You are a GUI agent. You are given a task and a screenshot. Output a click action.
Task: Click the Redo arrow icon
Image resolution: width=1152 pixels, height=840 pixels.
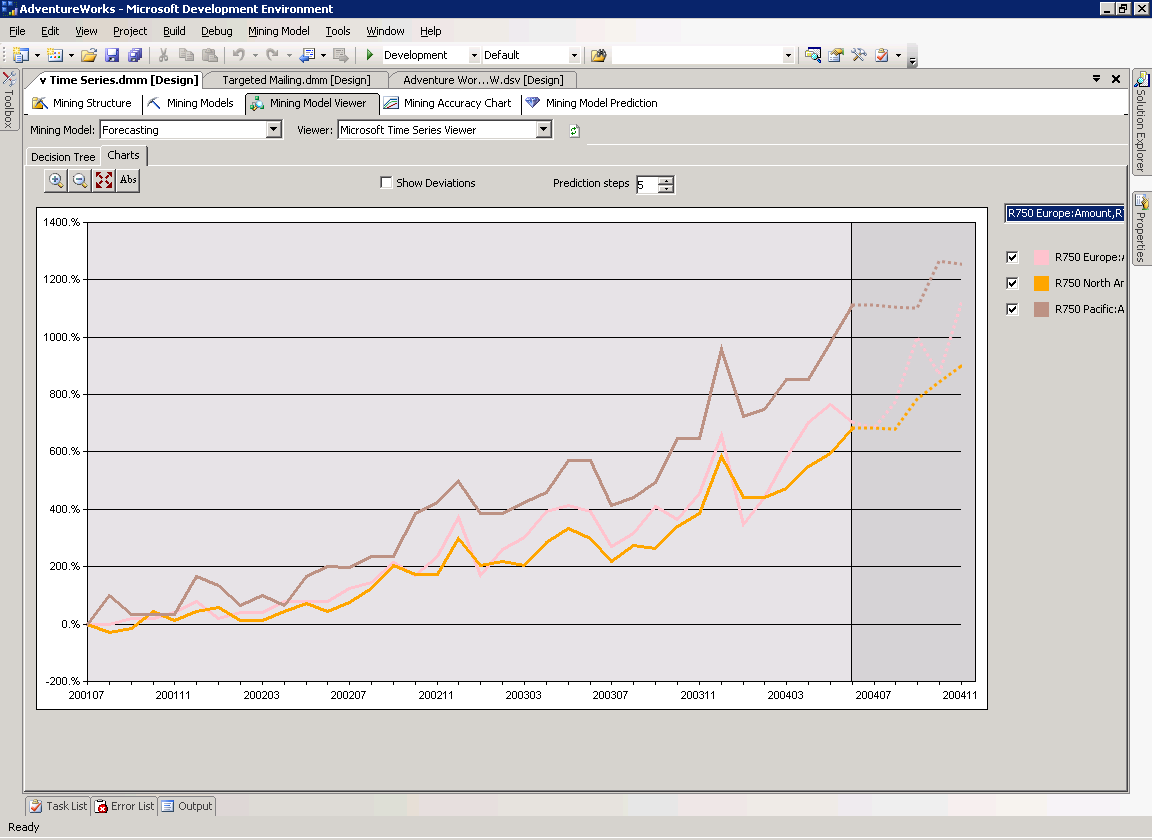273,55
